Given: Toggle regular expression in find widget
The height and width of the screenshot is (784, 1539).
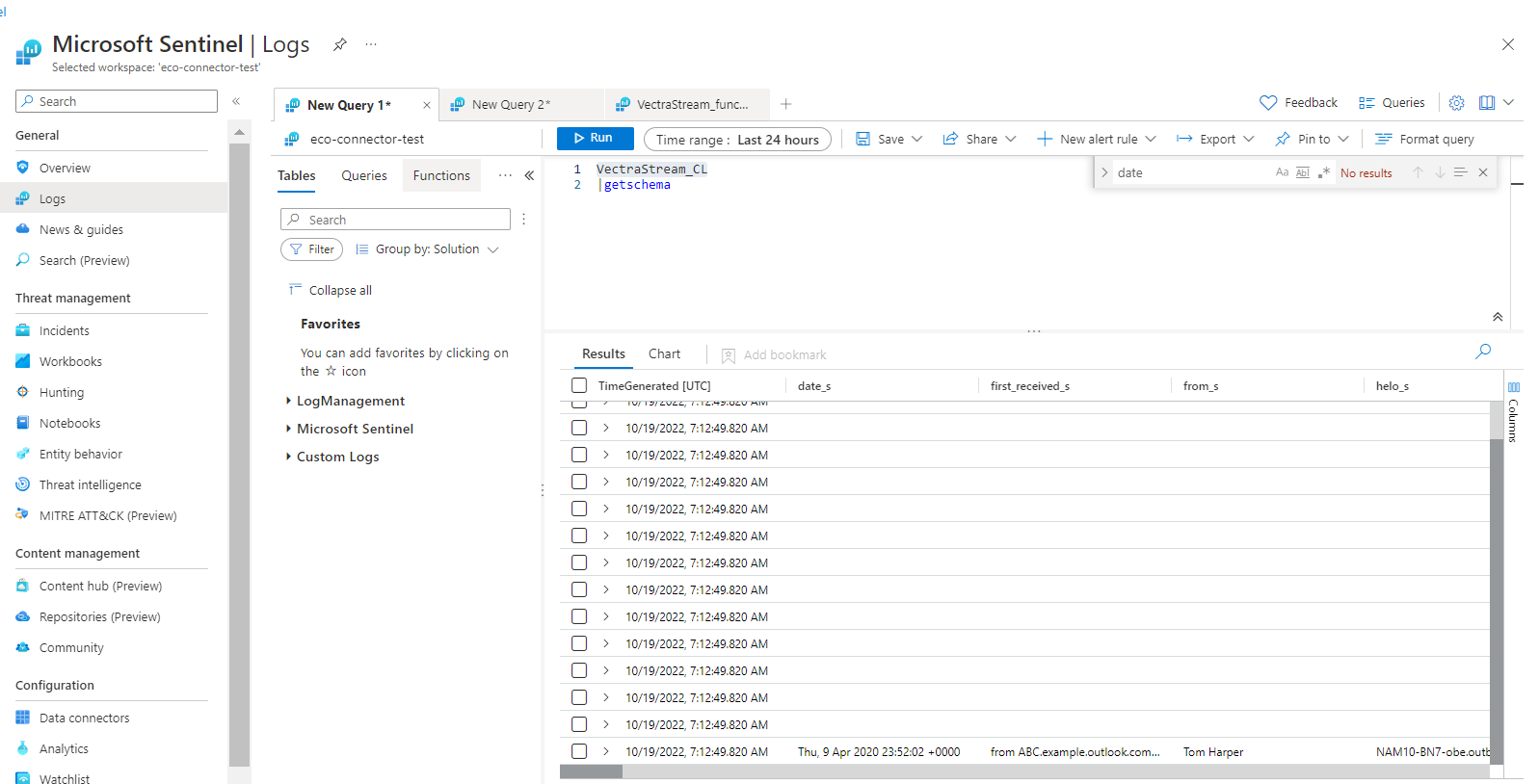Looking at the screenshot, I should click(1324, 172).
